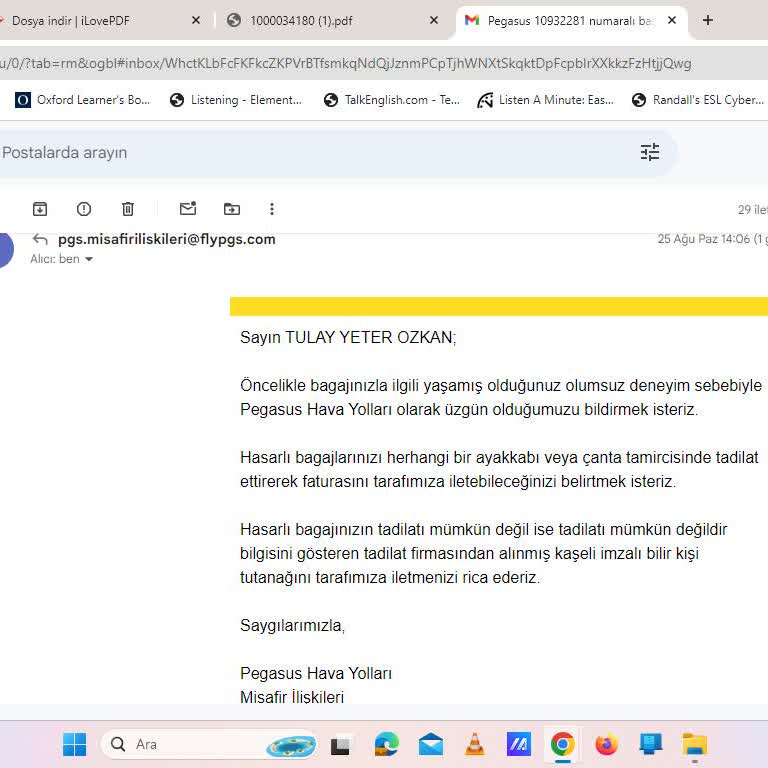Open the 'Listening - Element...' bookmark
The width and height of the screenshot is (768, 768).
pyautogui.click(x=236, y=100)
